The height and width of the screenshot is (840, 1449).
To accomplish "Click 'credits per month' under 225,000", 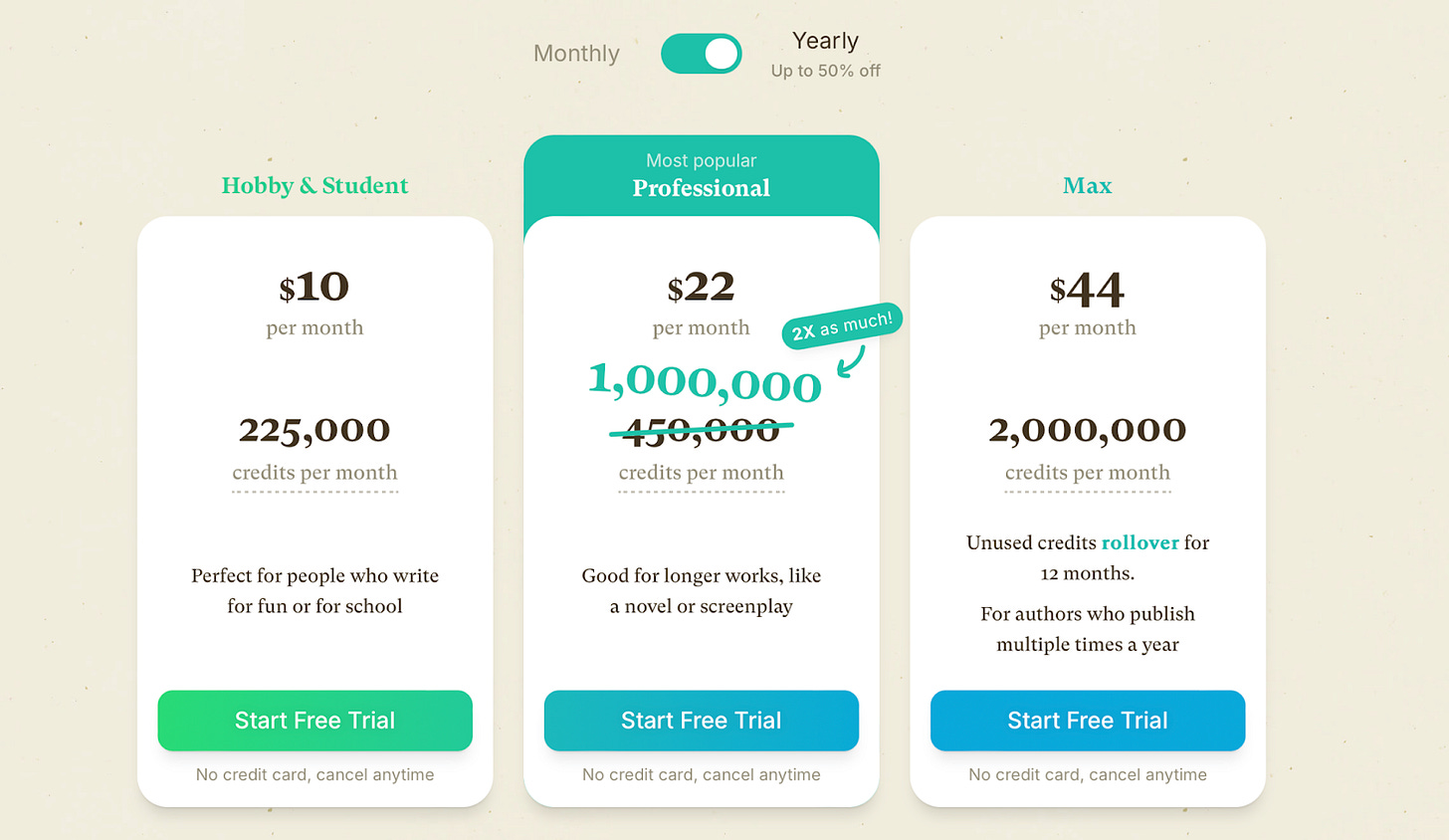I will [314, 473].
